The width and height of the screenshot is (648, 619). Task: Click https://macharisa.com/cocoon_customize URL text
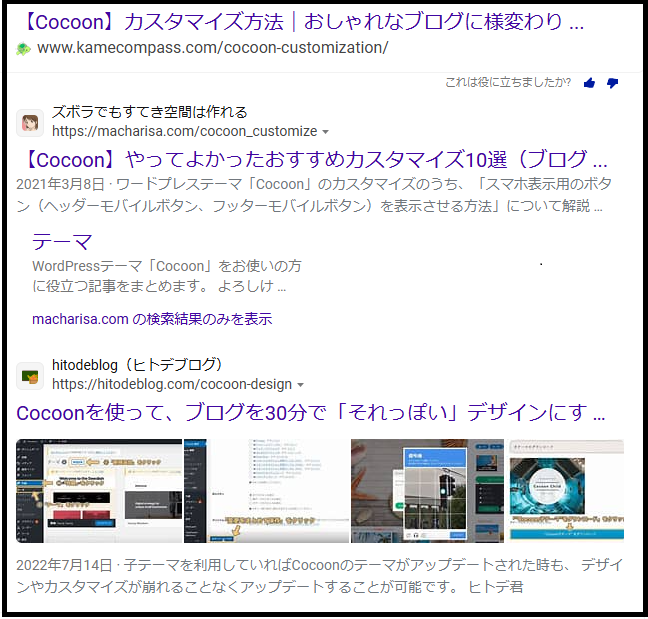(x=184, y=131)
